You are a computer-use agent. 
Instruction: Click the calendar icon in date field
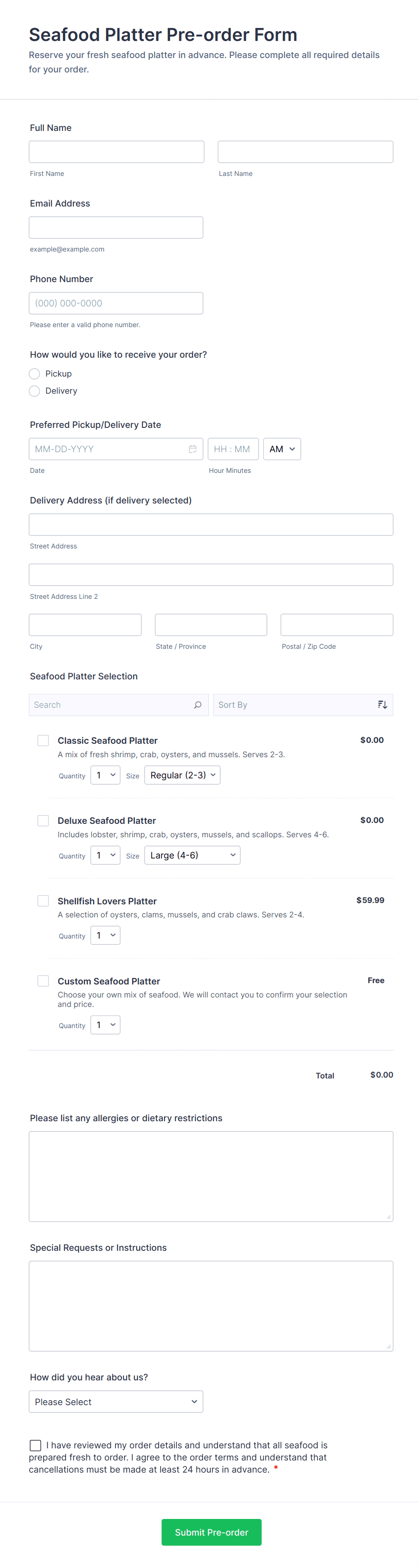(x=192, y=449)
